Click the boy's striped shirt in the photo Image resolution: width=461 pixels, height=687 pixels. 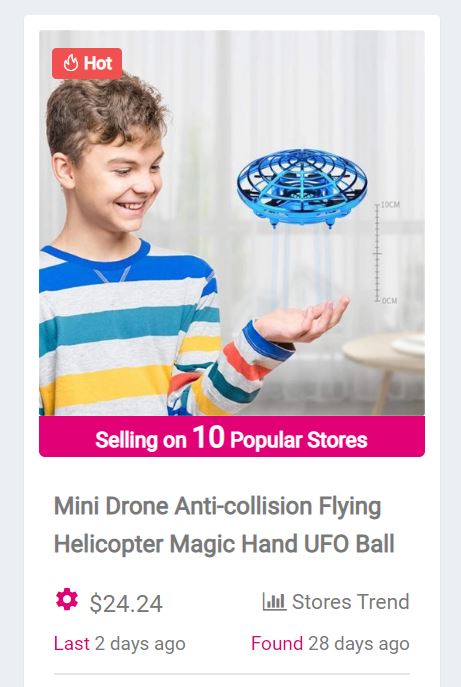(131, 333)
